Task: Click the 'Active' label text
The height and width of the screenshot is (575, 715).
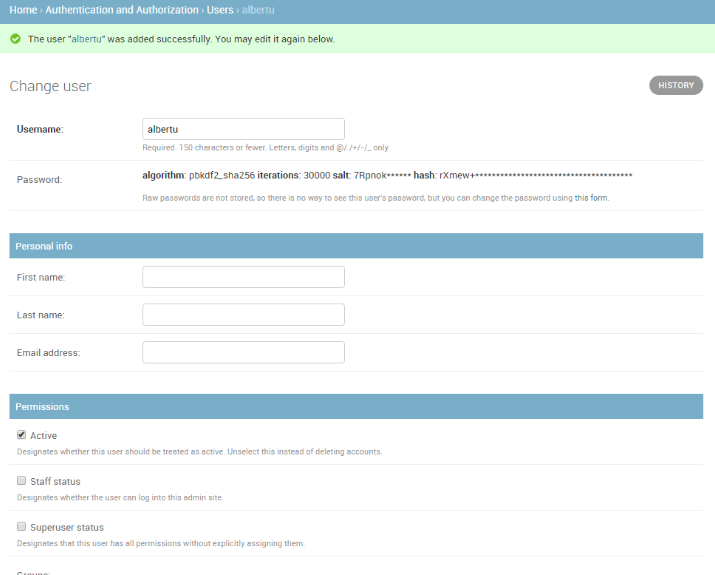Action: (x=43, y=436)
